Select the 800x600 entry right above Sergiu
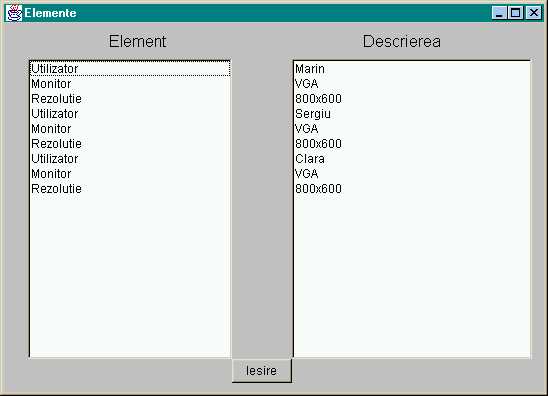The height and width of the screenshot is (396, 548). [x=412, y=99]
